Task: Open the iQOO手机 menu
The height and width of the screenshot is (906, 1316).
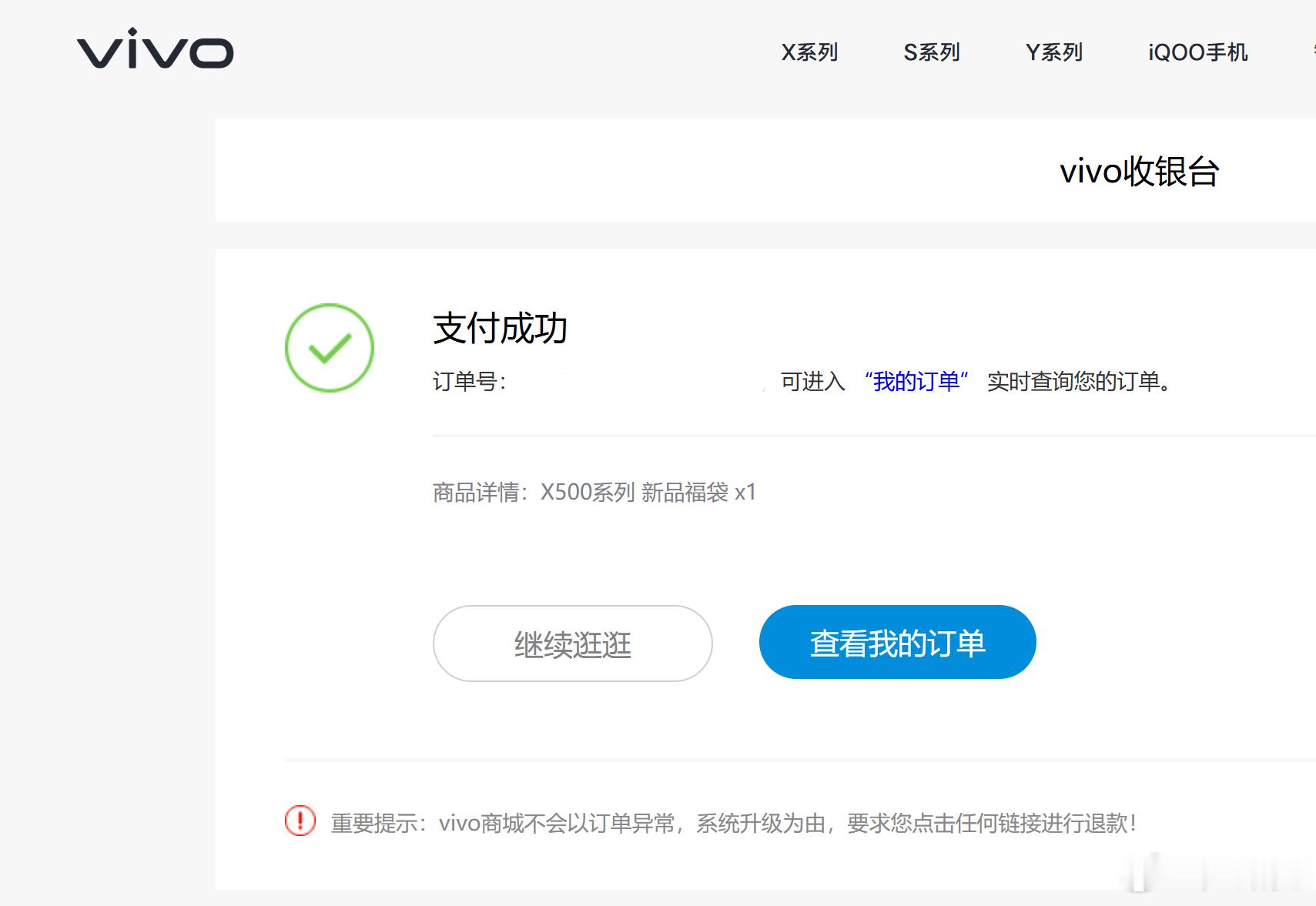Action: 1198,52
